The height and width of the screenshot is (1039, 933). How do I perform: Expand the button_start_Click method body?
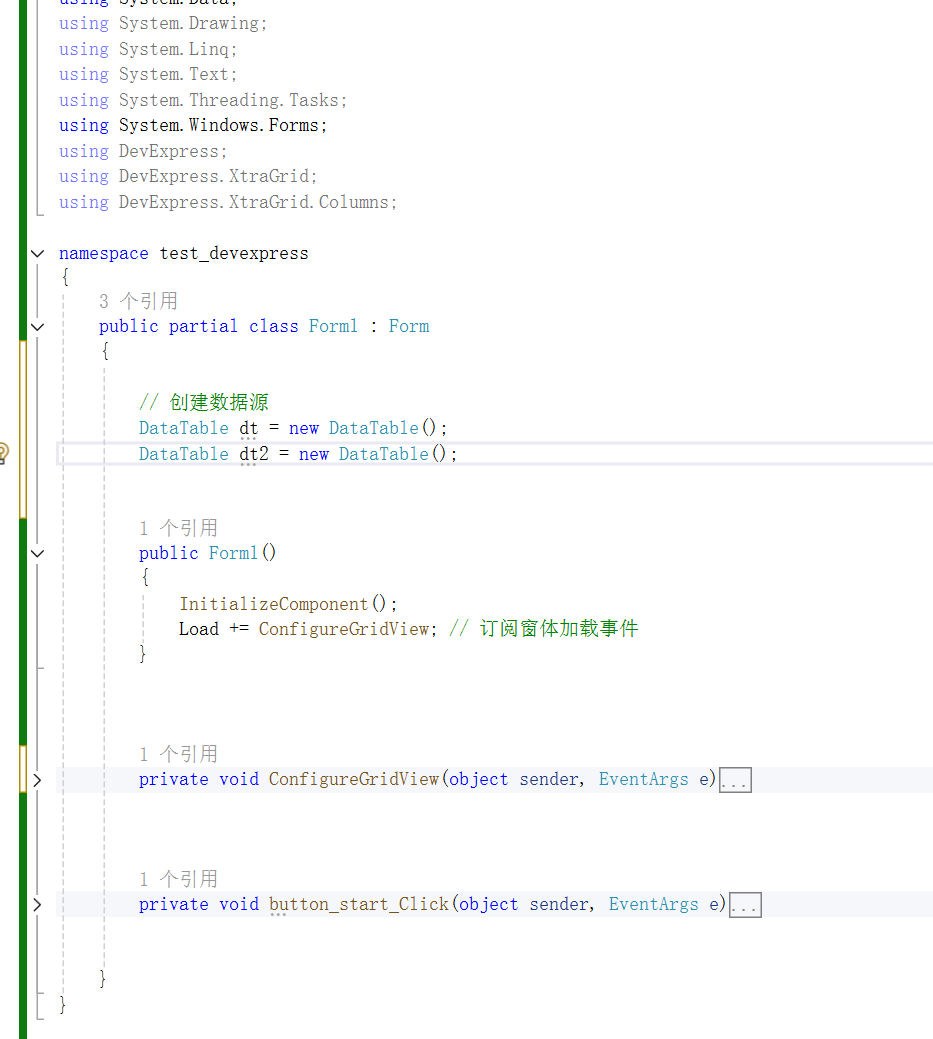(38, 905)
